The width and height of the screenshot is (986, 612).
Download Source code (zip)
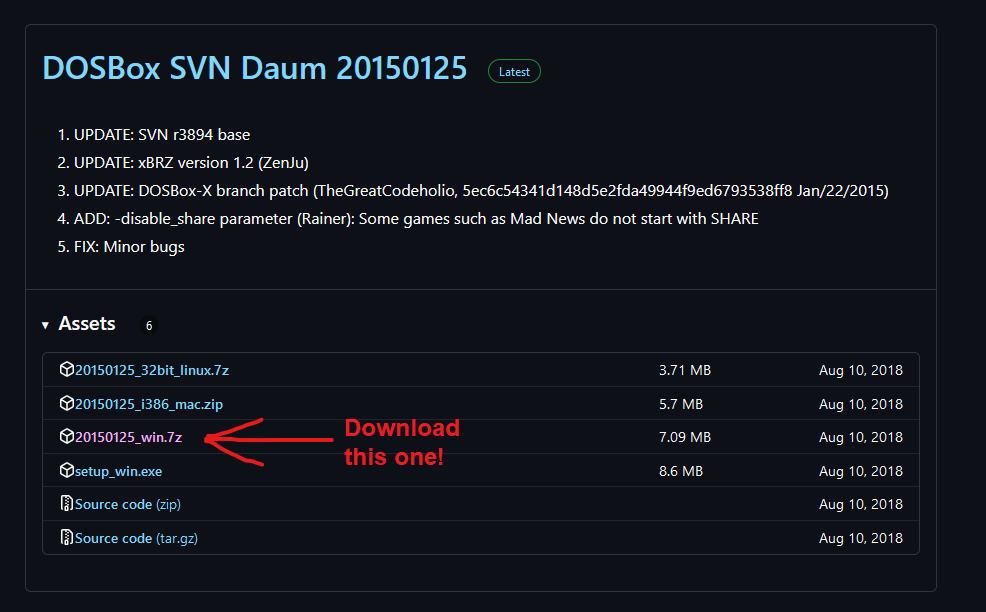128,504
